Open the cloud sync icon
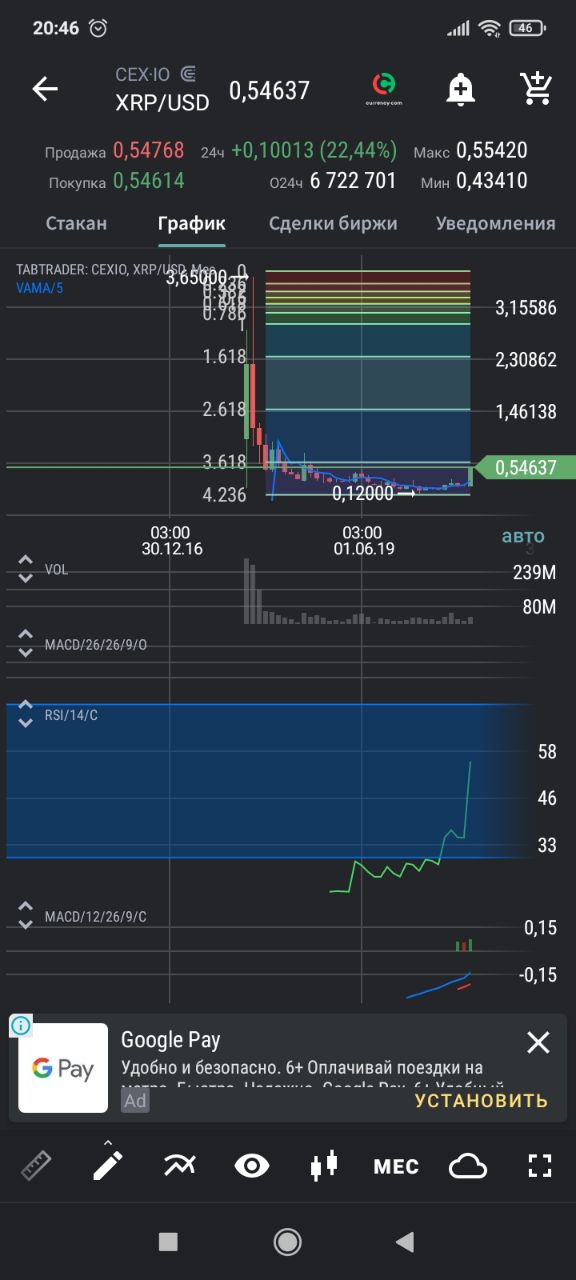 coord(468,1165)
